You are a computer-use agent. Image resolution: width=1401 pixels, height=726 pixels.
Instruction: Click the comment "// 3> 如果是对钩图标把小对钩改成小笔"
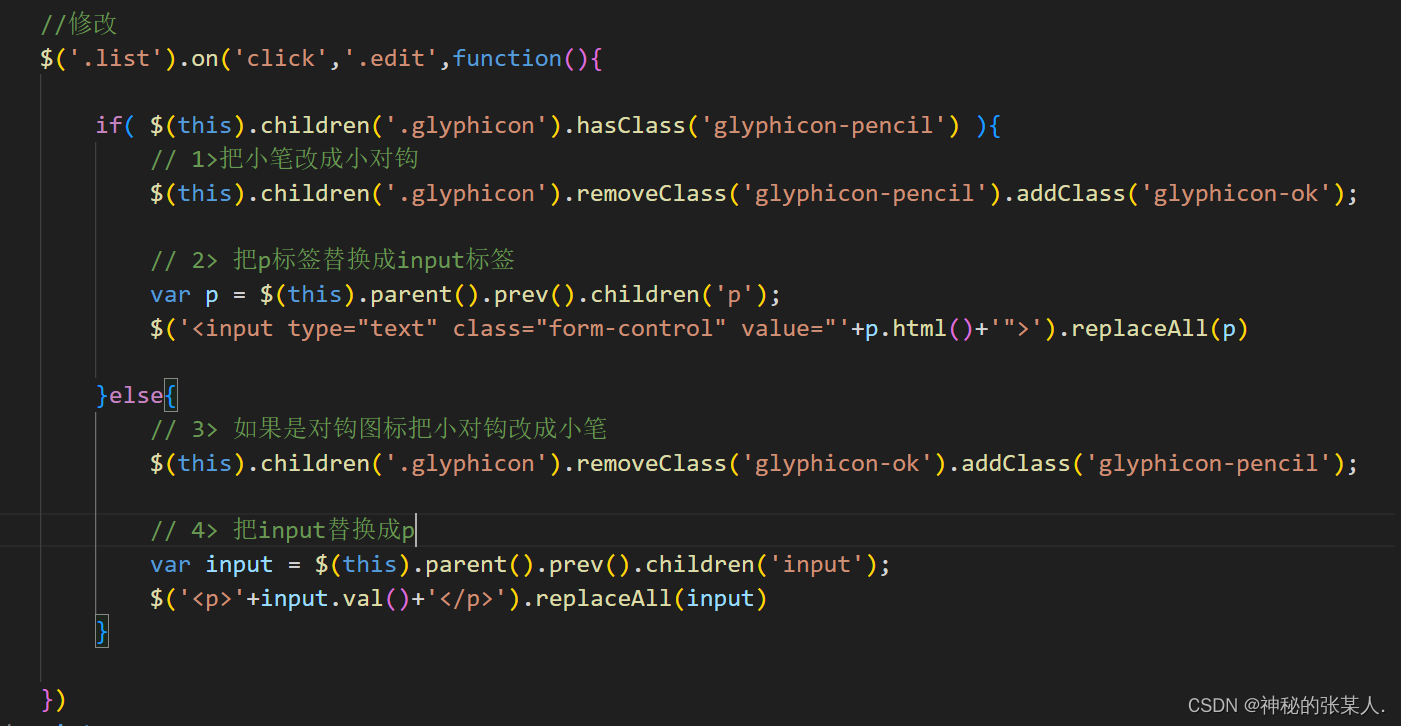[379, 430]
